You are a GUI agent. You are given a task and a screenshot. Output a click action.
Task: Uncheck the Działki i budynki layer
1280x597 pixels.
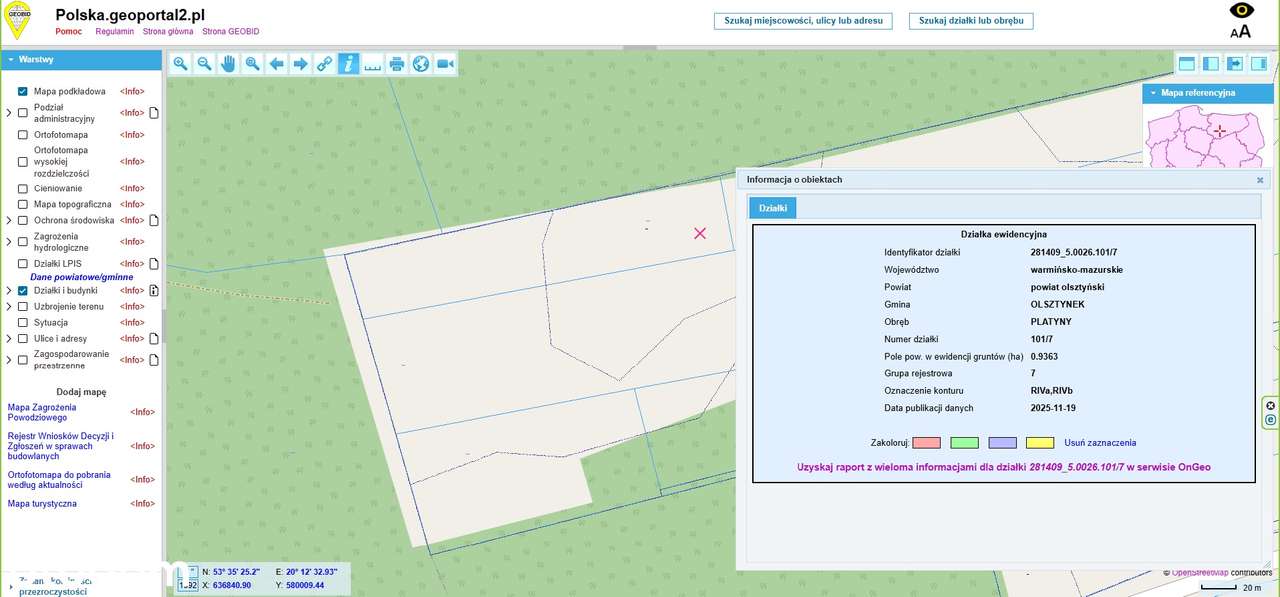tap(23, 290)
